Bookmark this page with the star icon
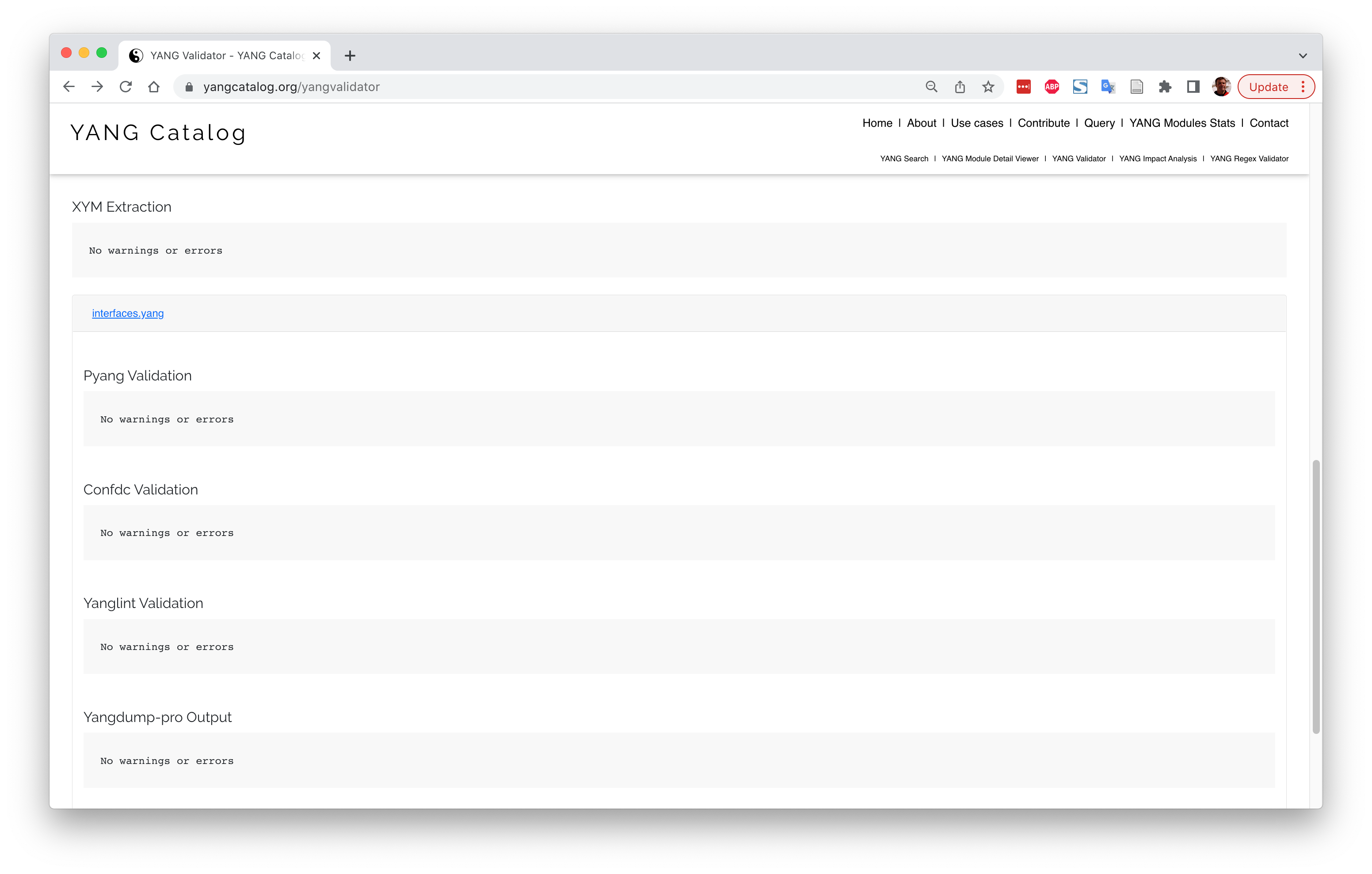1372x874 pixels. pyautogui.click(x=988, y=87)
